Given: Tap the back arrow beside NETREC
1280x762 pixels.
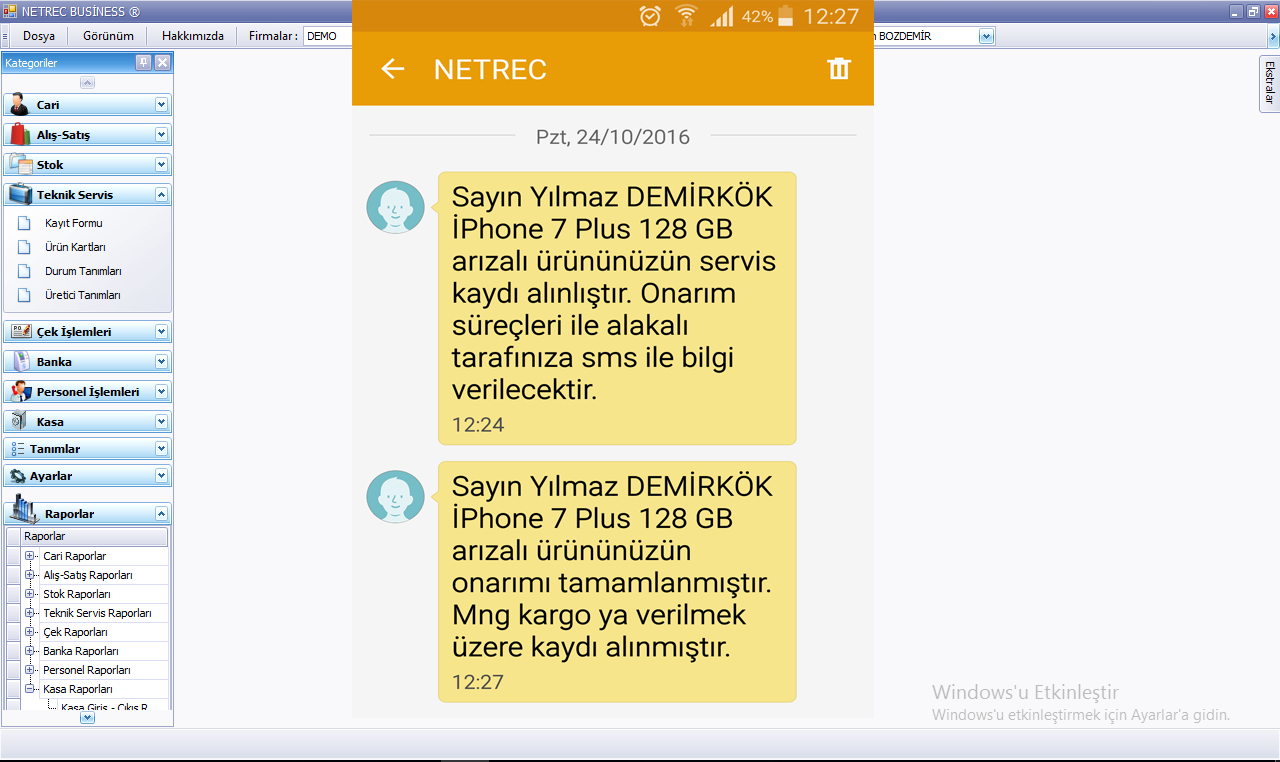Looking at the screenshot, I should tap(393, 69).
